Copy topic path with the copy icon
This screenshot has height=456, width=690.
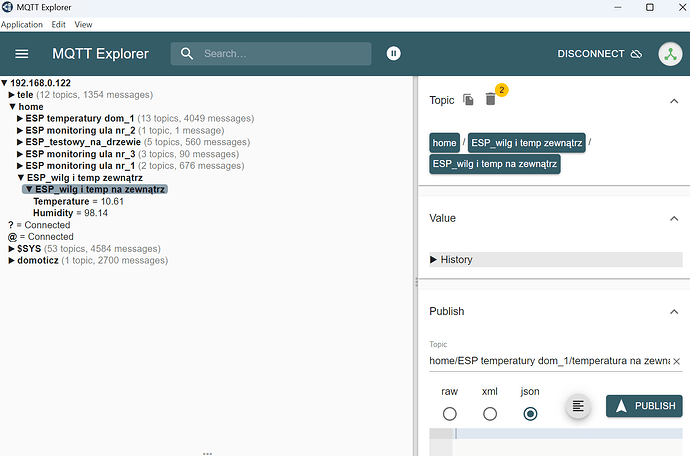pyautogui.click(x=468, y=100)
